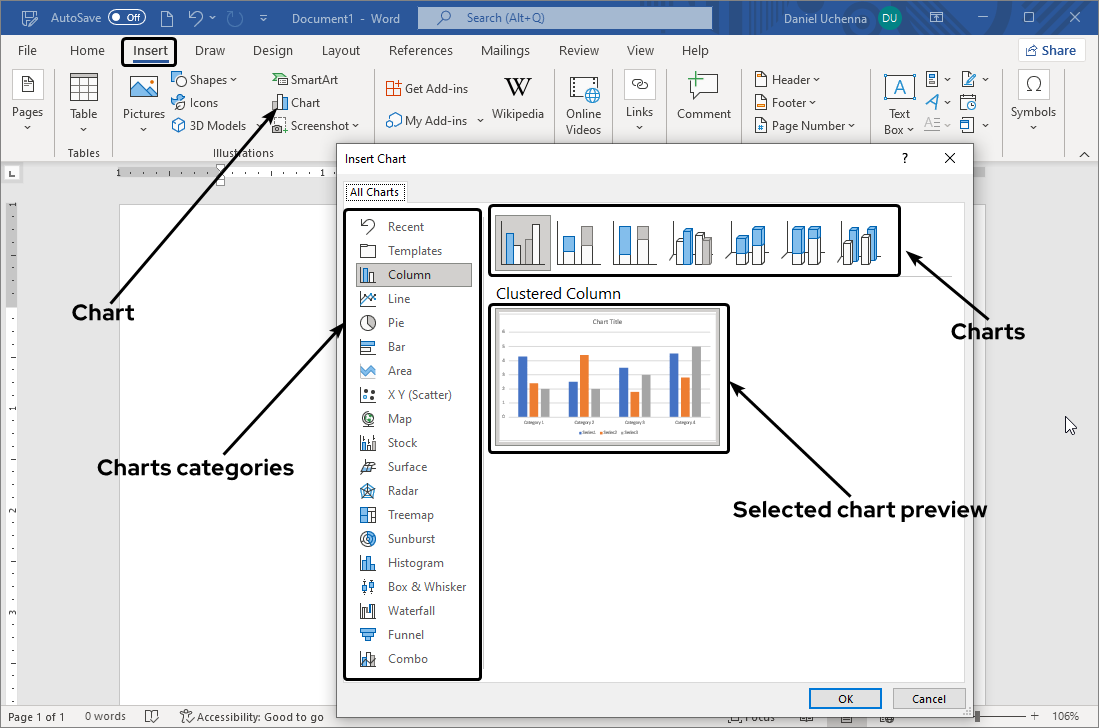Click the Clustered Column chart preview thumbnail
The image size is (1099, 728).
tap(608, 378)
